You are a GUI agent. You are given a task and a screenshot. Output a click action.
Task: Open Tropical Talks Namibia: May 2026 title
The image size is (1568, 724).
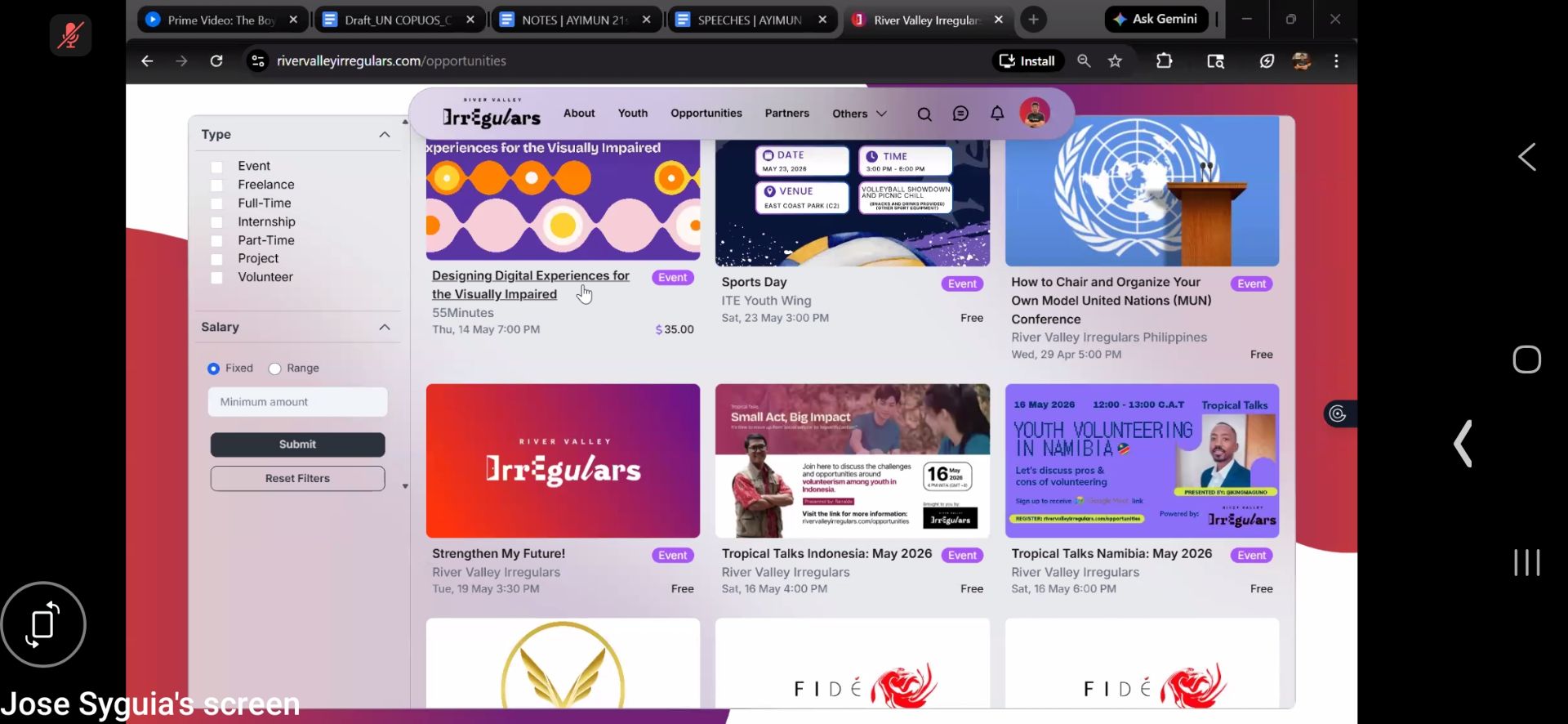click(x=1111, y=554)
